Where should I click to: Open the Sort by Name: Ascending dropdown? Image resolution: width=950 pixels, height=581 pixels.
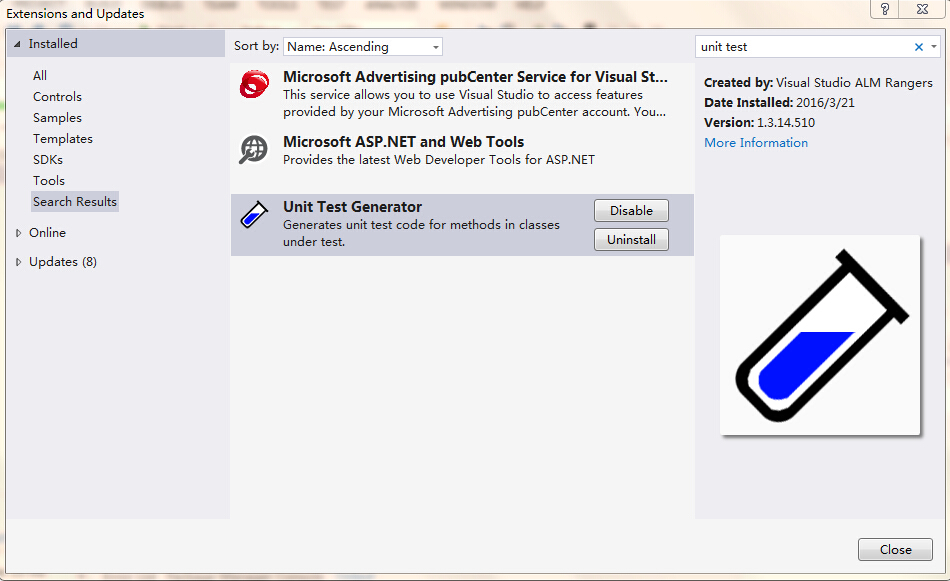coord(362,47)
